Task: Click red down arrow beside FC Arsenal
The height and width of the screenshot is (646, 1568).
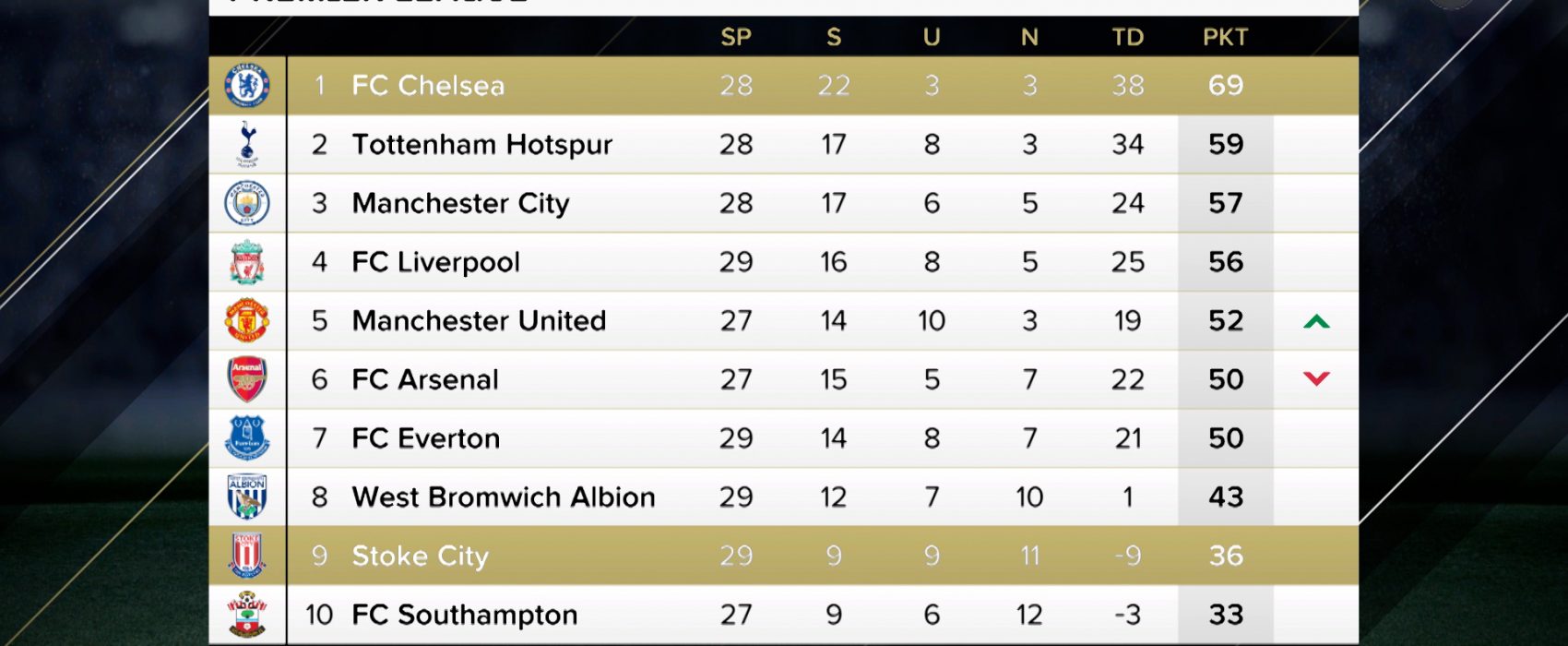Action: point(1316,378)
